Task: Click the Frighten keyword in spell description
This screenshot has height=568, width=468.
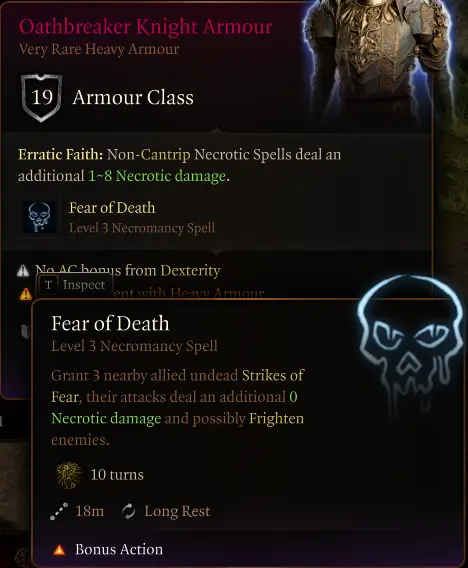Action: [276, 419]
